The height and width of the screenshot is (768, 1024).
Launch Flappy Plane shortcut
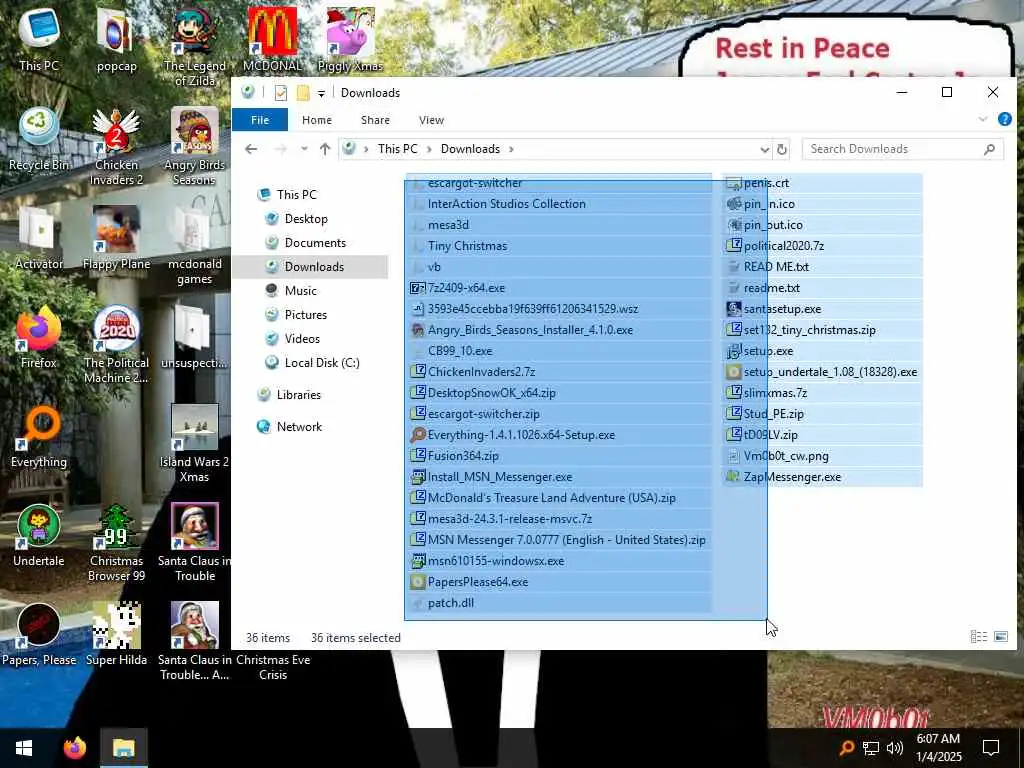point(116,238)
